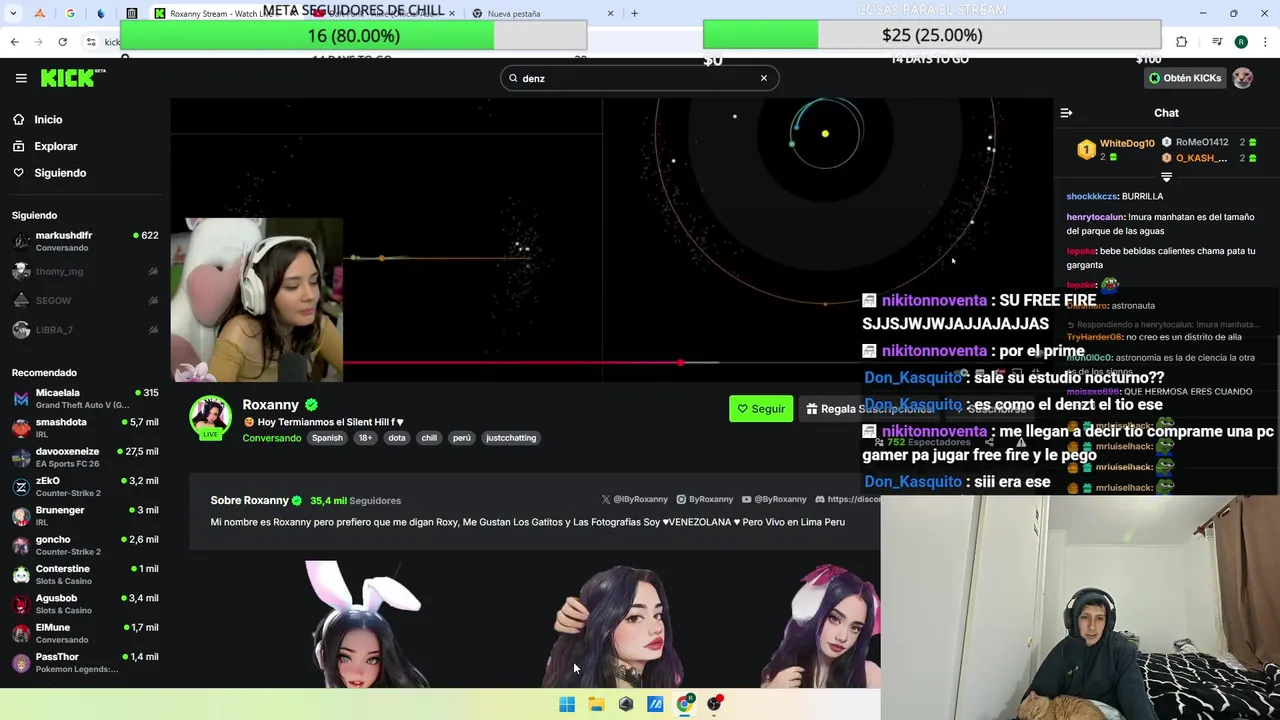
Task: Click the Brunenger channel avatar
Action: [21, 516]
